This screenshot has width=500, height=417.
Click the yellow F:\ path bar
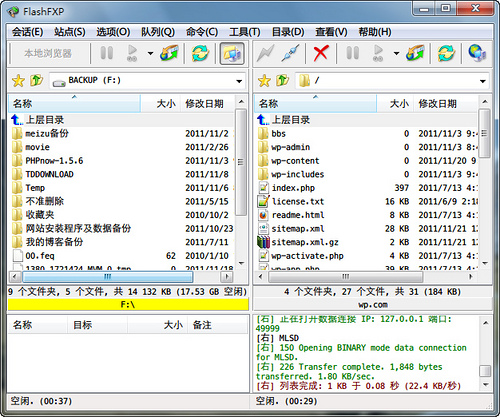click(x=128, y=304)
